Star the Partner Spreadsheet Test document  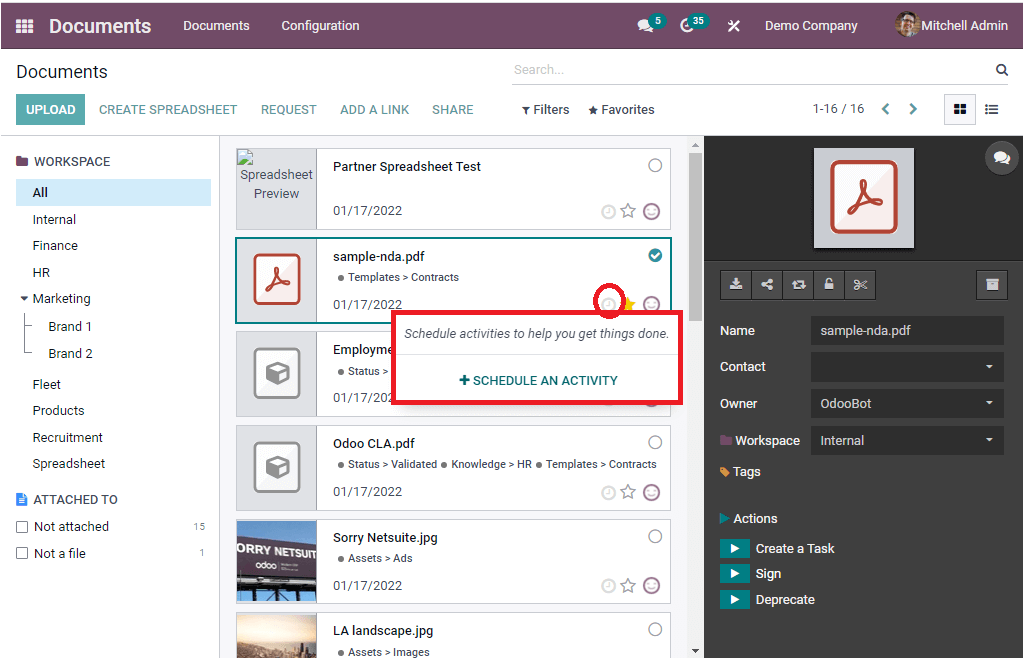[628, 211]
